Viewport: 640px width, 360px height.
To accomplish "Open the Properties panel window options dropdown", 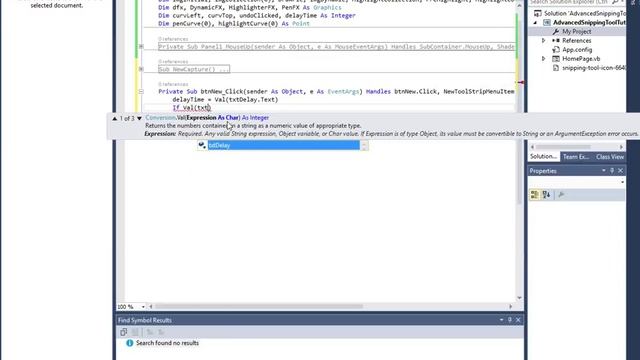I will [x=604, y=171].
